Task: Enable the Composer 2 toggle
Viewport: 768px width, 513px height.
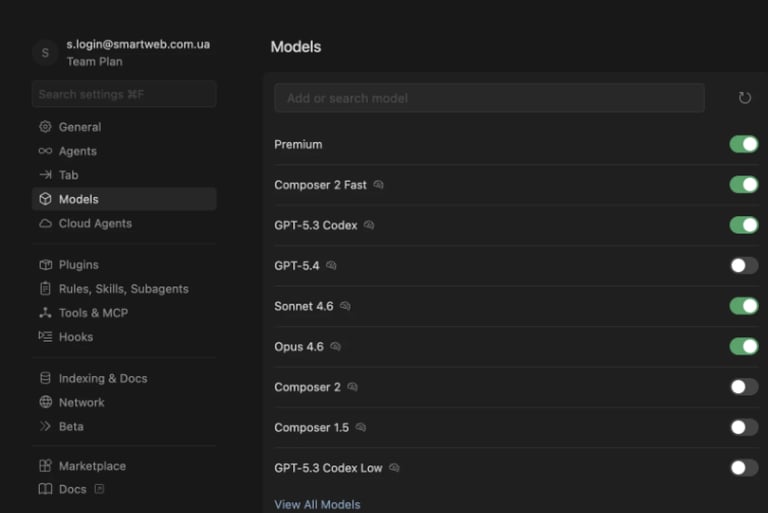Action: [x=744, y=387]
